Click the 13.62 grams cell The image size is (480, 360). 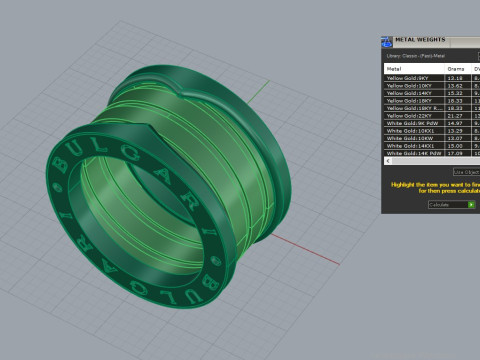[x=457, y=86]
